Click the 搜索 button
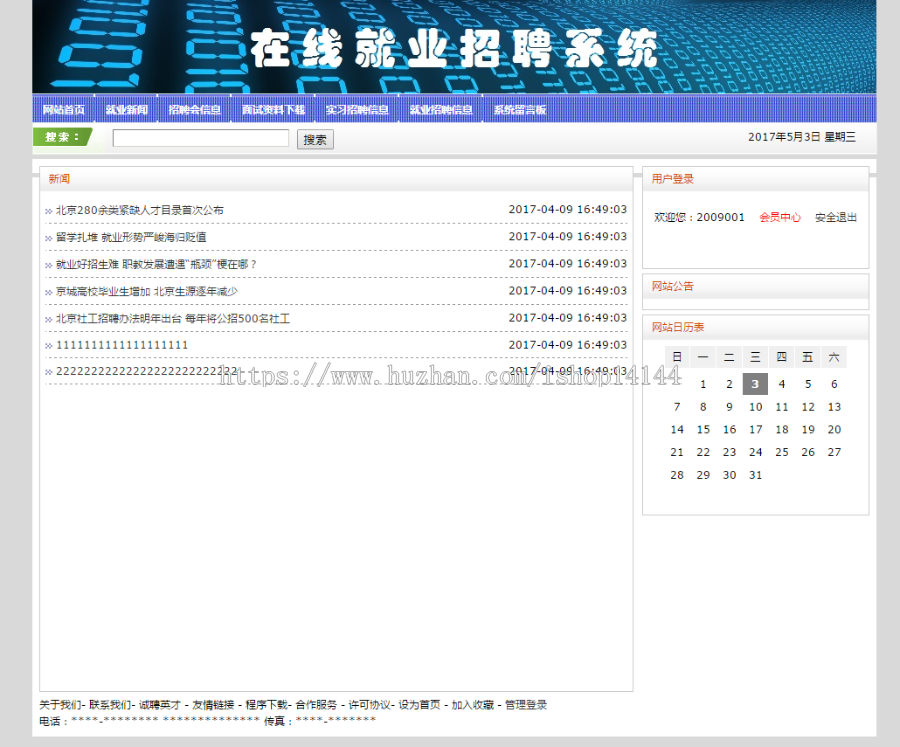This screenshot has width=900, height=747. (x=315, y=140)
